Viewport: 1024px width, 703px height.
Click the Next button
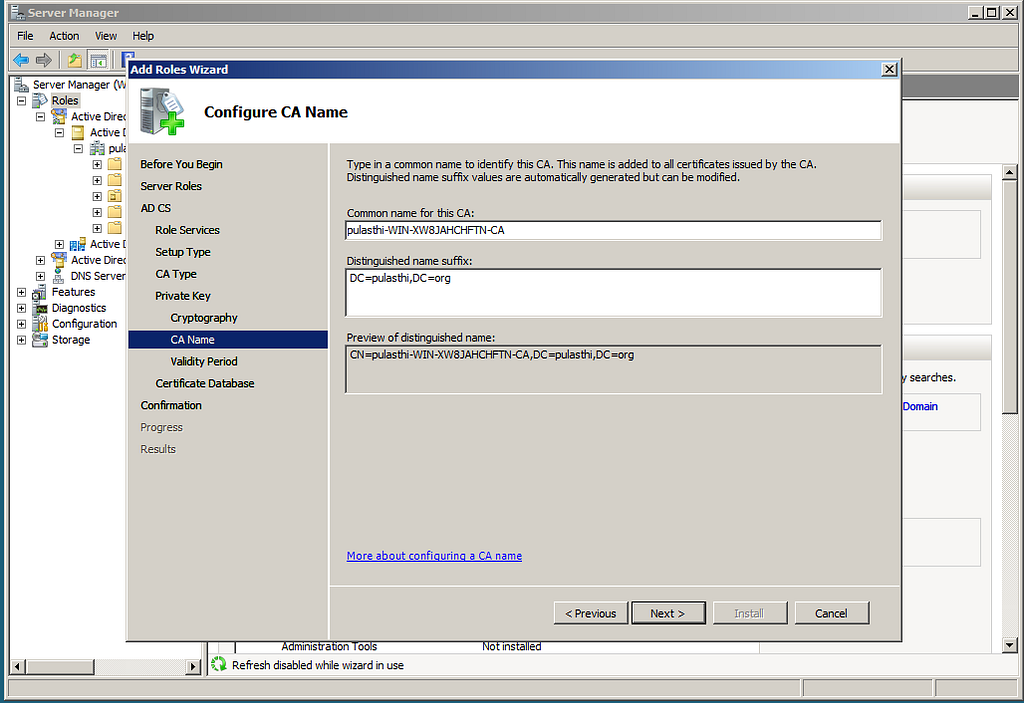click(668, 613)
